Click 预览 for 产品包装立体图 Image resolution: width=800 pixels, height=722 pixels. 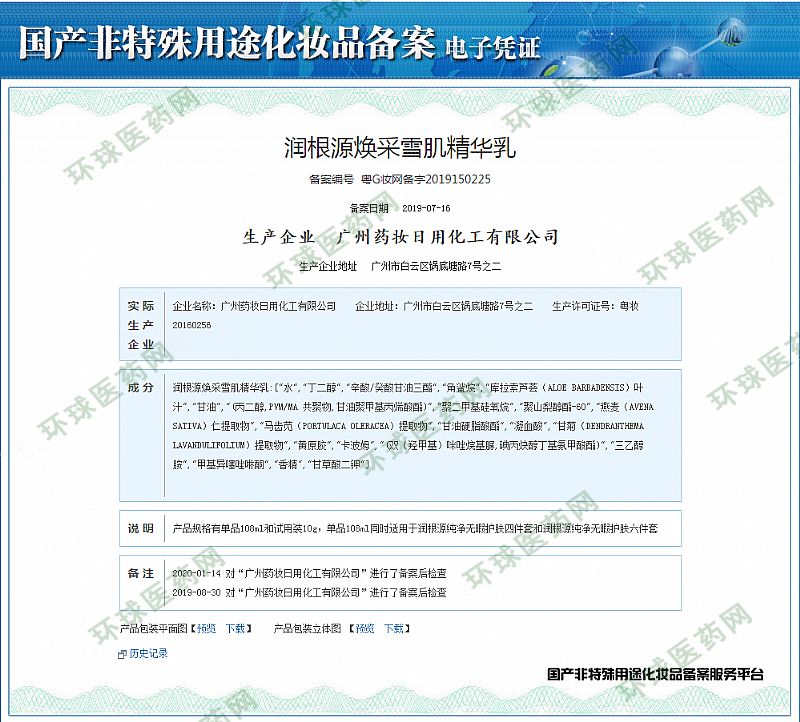tap(365, 629)
